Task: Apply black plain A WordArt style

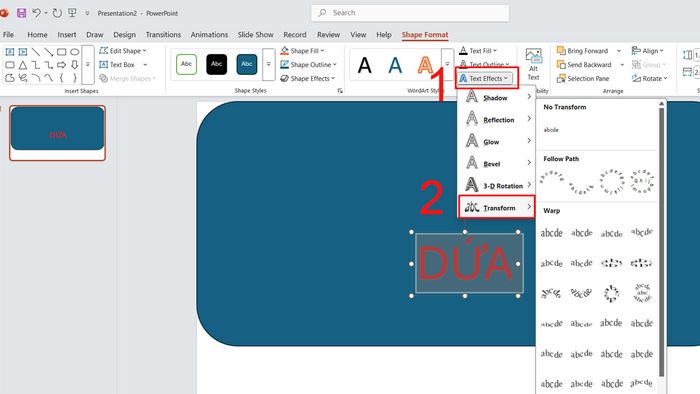Action: (x=365, y=65)
